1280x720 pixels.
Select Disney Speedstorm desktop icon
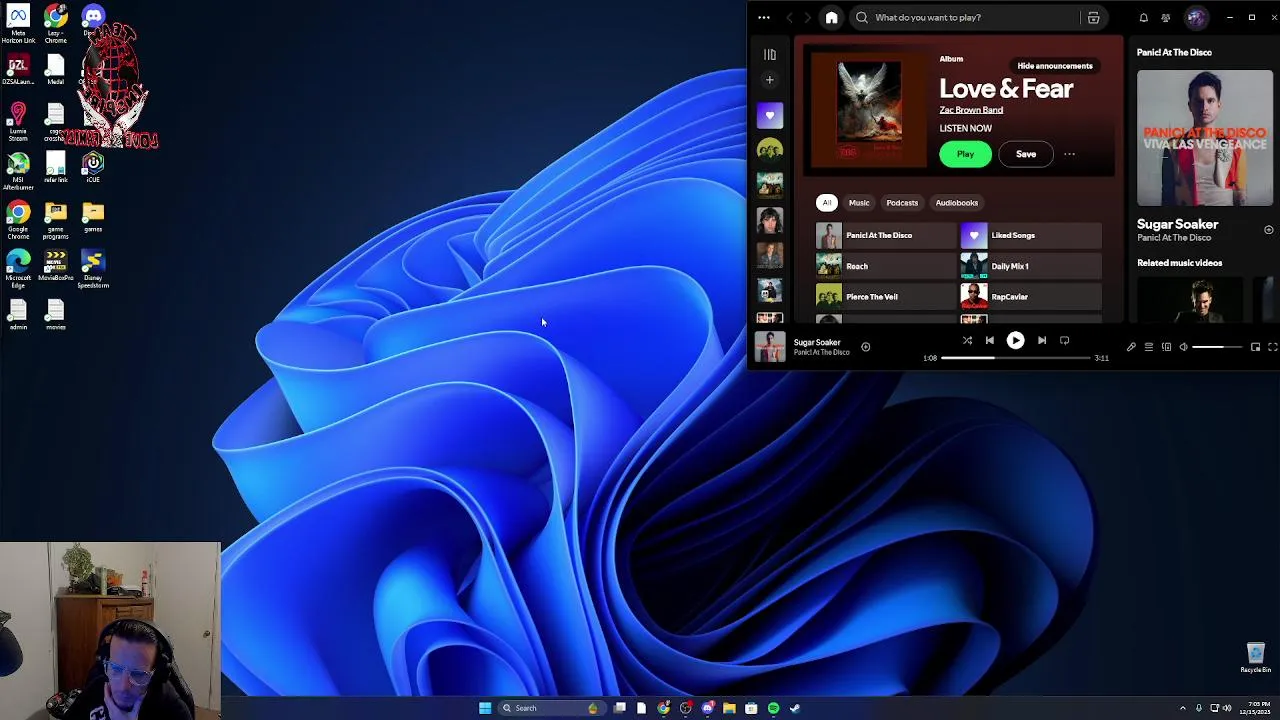(93, 270)
